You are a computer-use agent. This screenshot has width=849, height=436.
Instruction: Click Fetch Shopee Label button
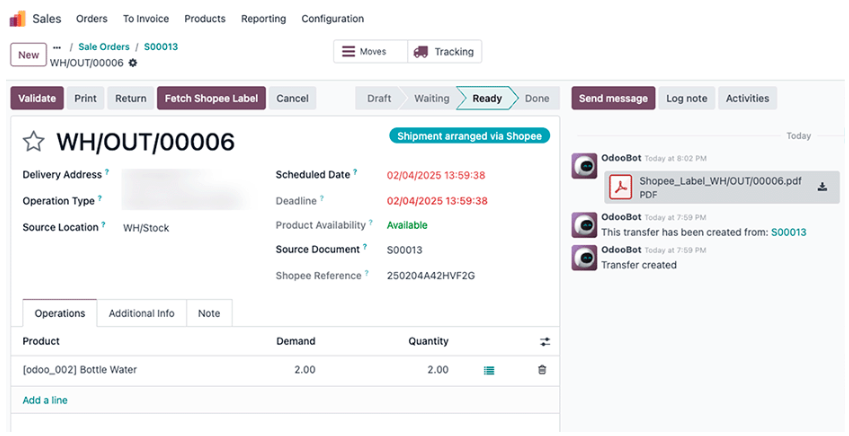click(x=211, y=98)
